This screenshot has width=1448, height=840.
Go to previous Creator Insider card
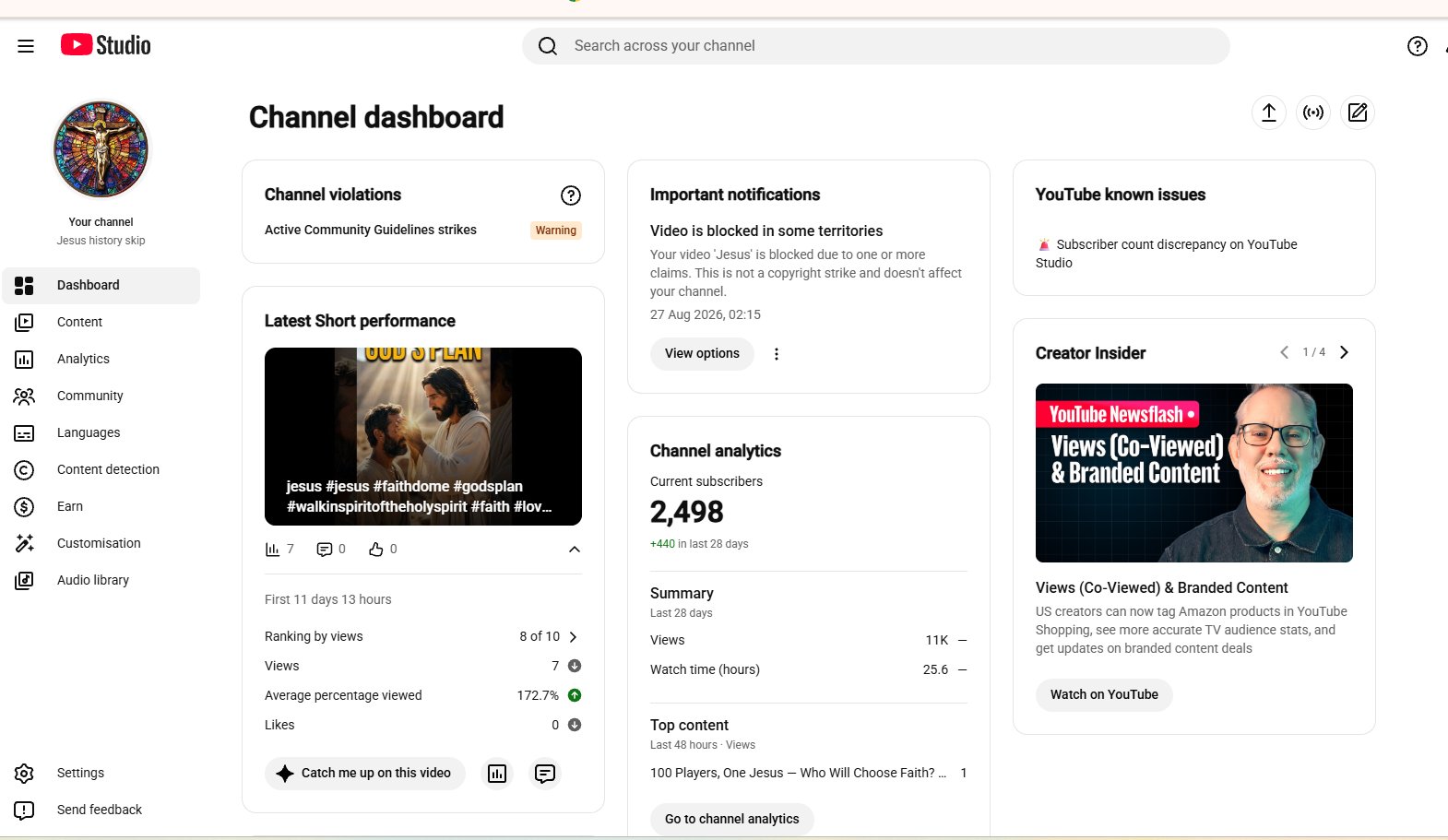click(1284, 352)
